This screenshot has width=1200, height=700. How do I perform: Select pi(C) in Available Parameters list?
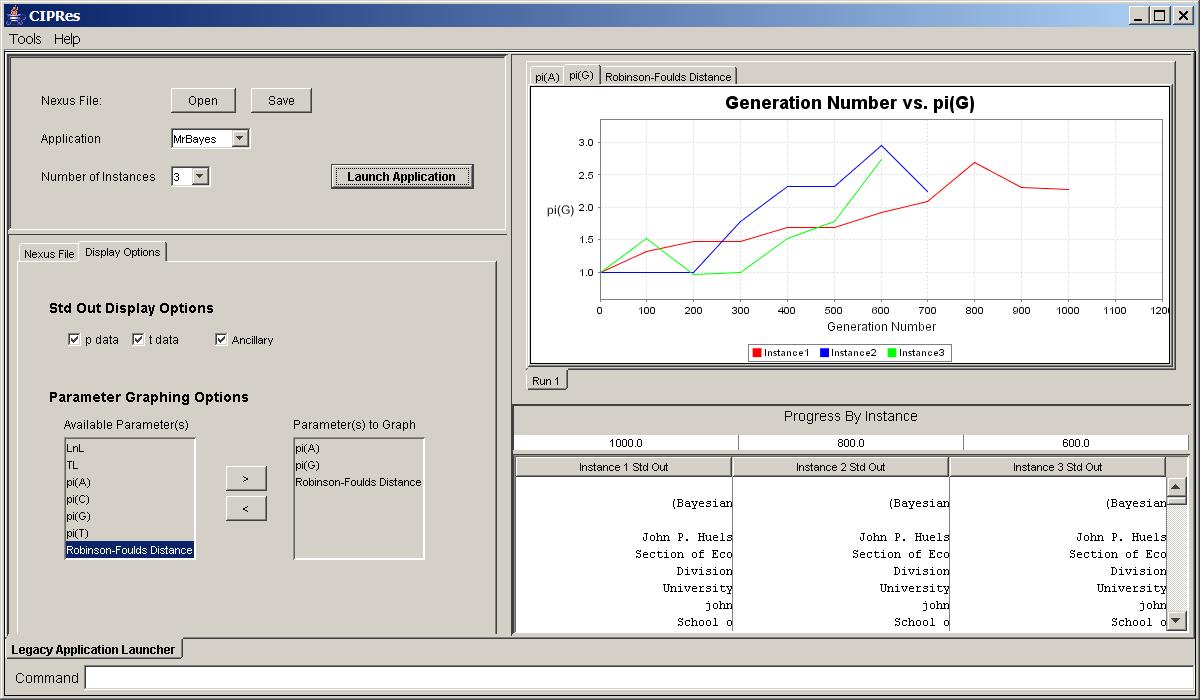[x=130, y=499]
